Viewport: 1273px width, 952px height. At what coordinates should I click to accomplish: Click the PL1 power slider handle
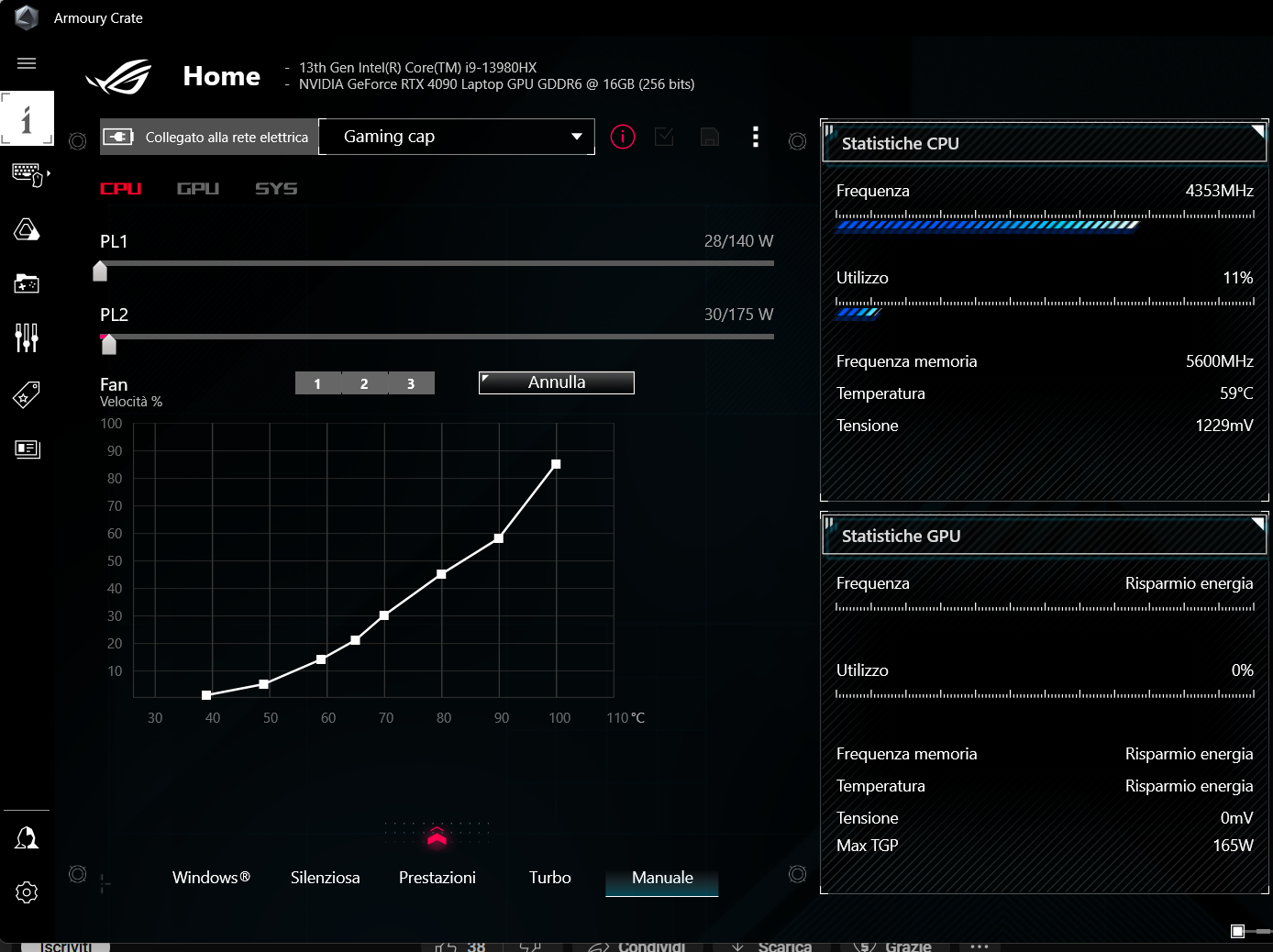(101, 271)
